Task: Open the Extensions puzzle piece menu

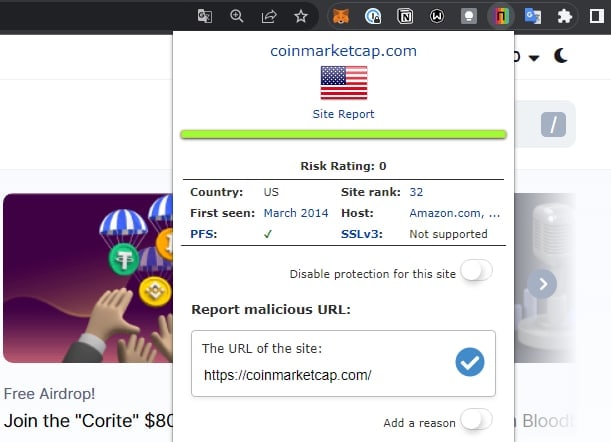Action: [565, 16]
